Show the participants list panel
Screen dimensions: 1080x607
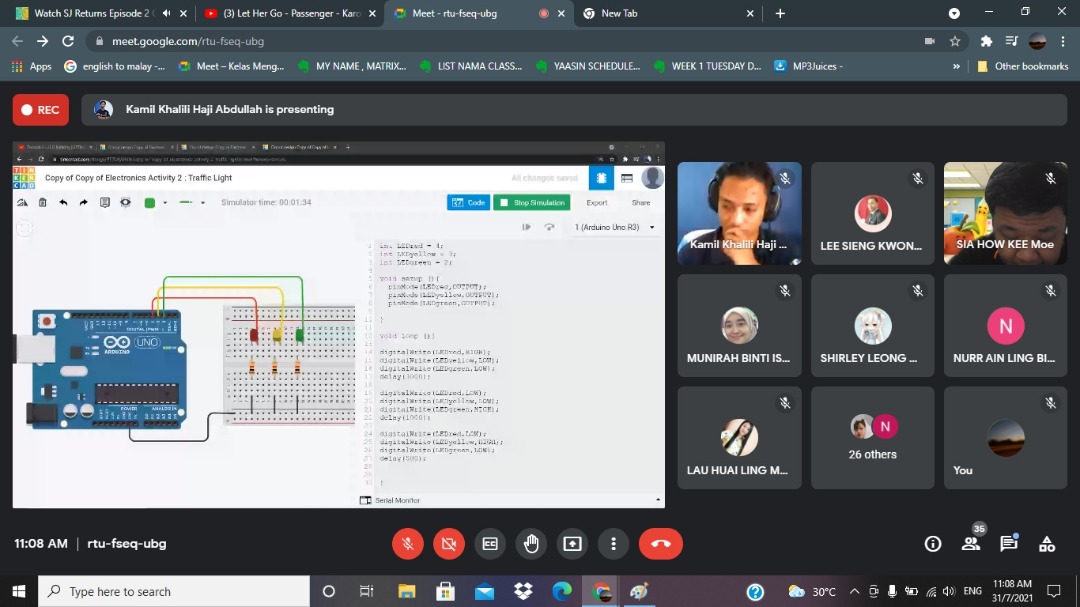tap(970, 544)
